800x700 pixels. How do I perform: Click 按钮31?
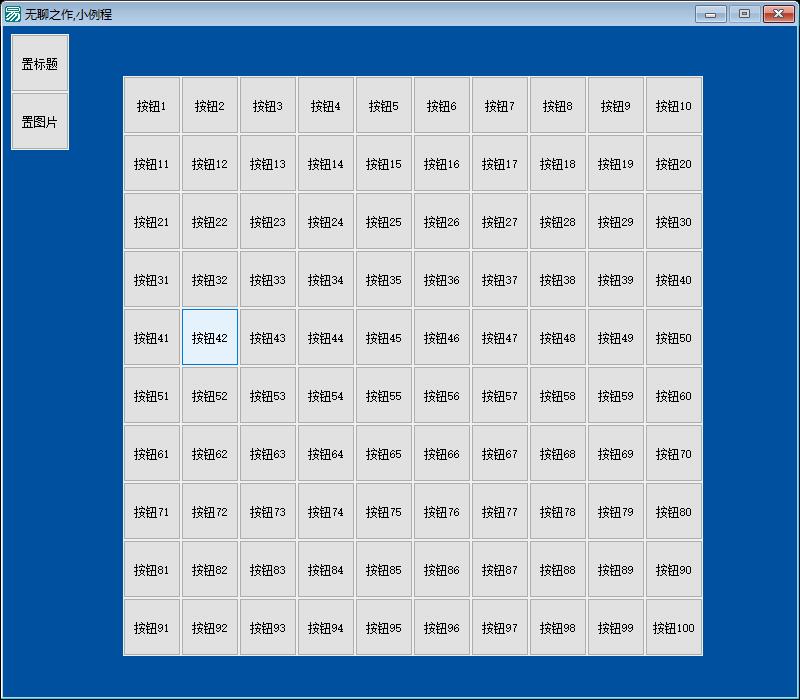[x=152, y=279]
